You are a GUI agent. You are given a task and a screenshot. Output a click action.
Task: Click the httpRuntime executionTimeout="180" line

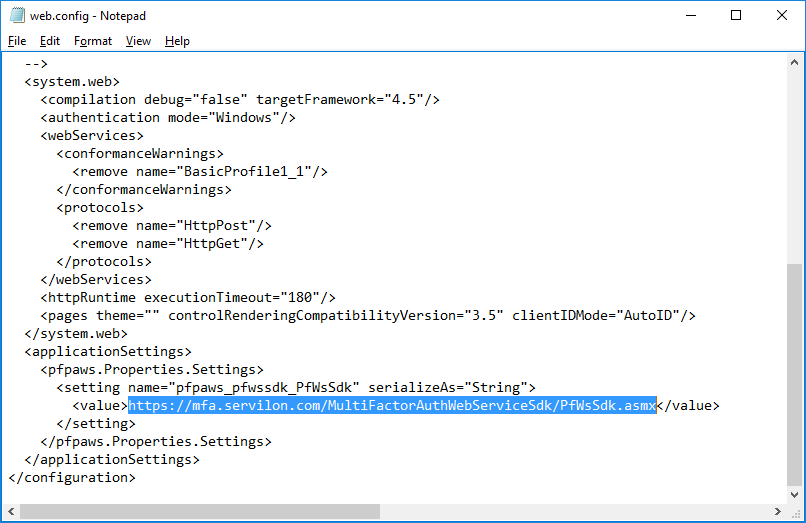(188, 297)
